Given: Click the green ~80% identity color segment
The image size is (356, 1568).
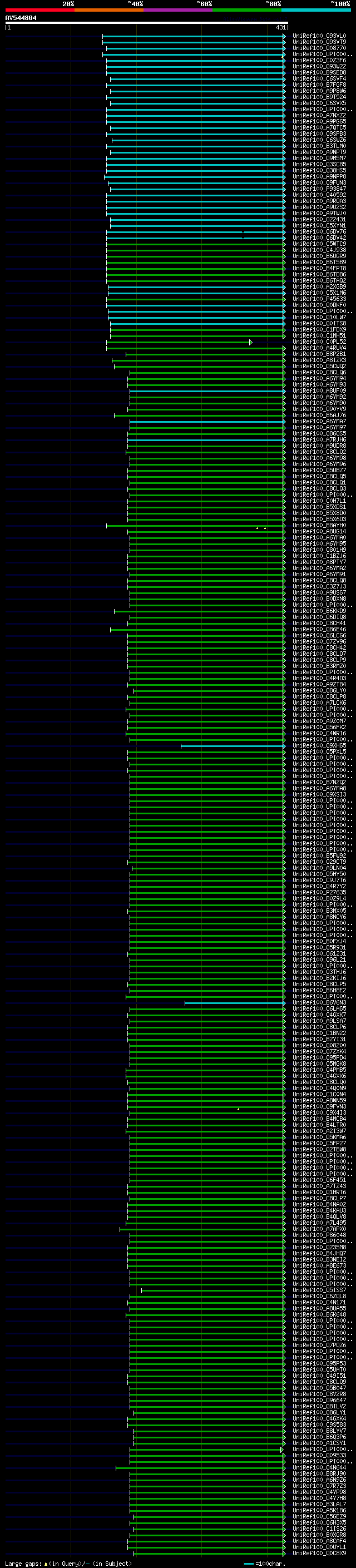Looking at the screenshot, I should click(x=247, y=10).
